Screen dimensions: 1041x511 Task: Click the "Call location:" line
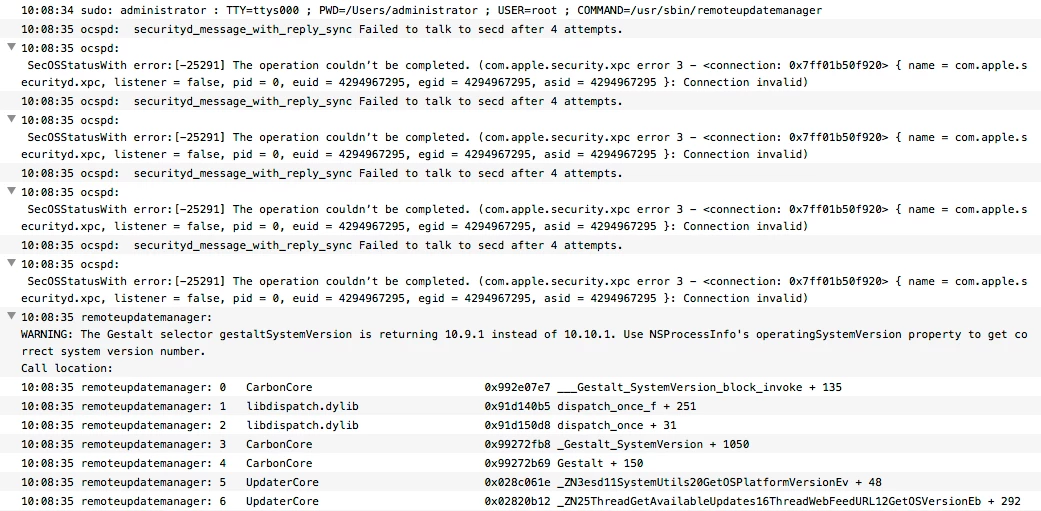click(x=67, y=368)
